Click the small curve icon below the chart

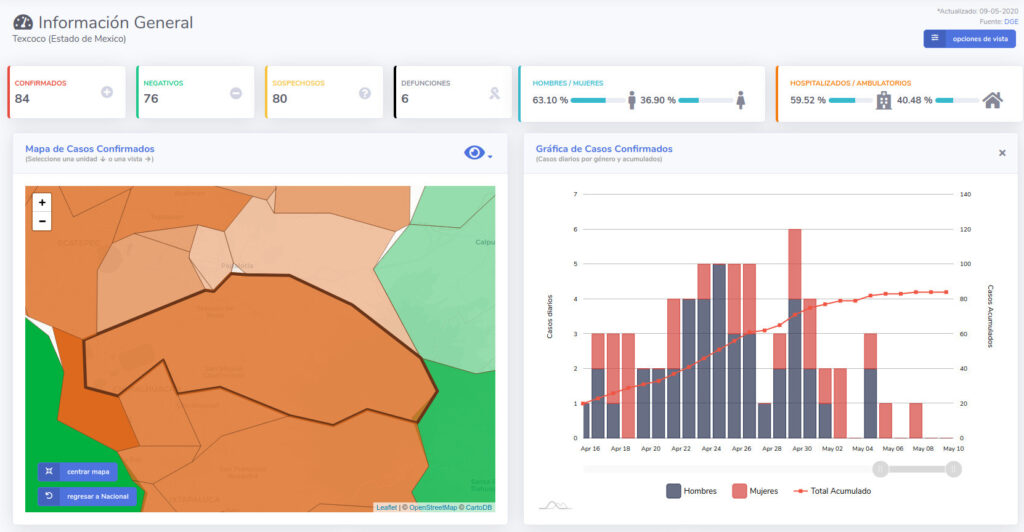click(554, 505)
